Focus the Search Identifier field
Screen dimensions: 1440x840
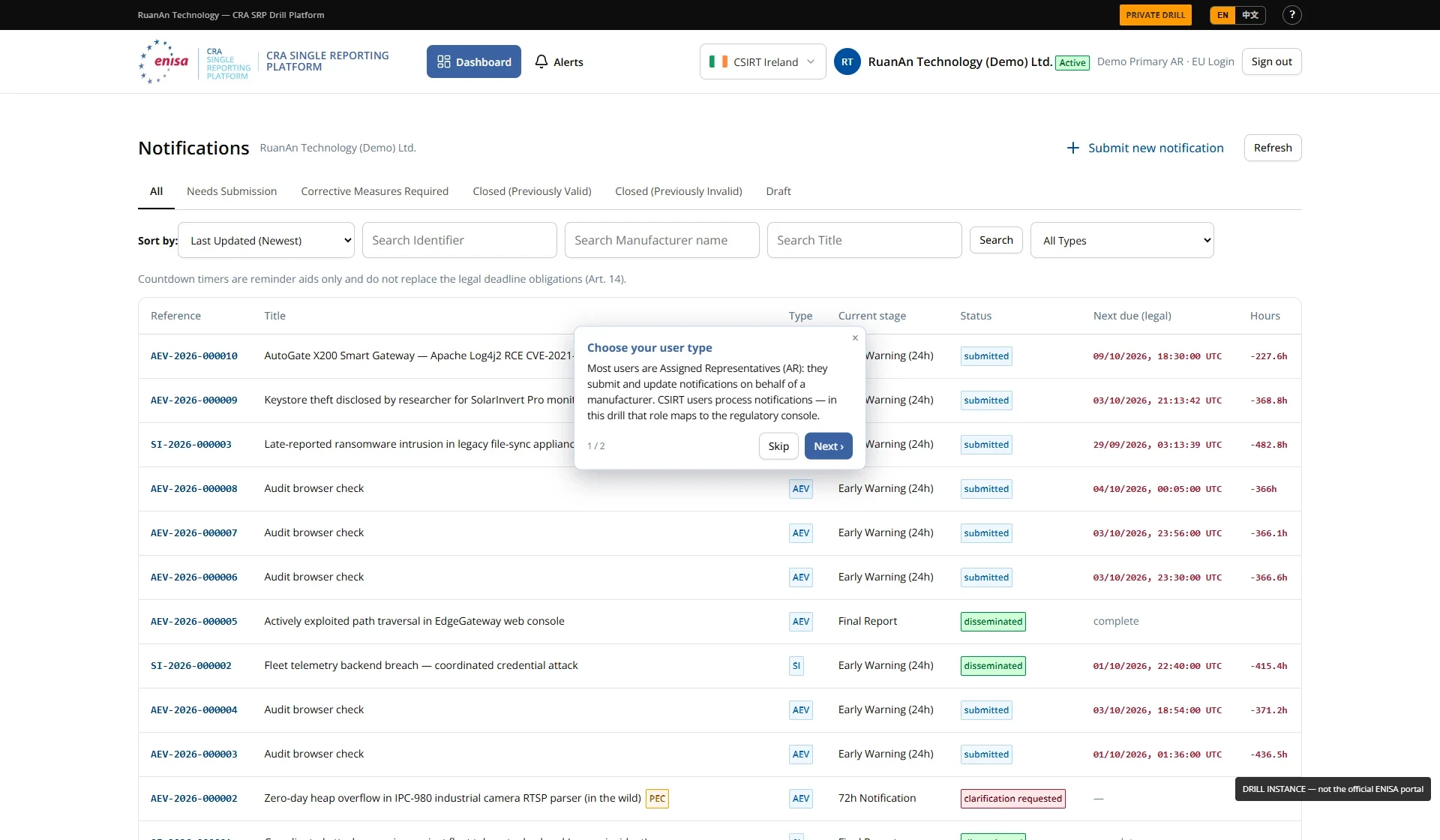[460, 240]
